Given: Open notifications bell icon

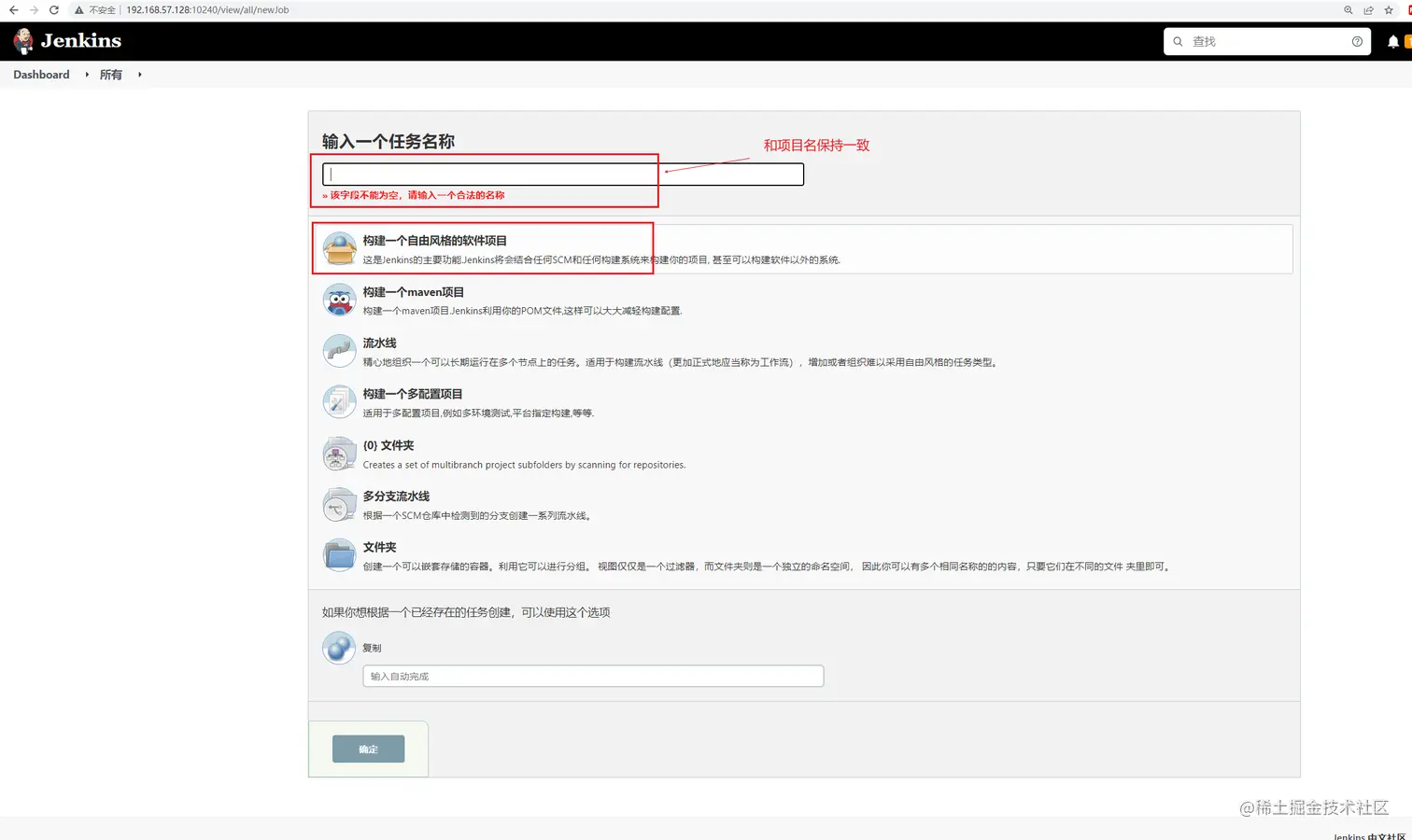Looking at the screenshot, I should point(1392,41).
